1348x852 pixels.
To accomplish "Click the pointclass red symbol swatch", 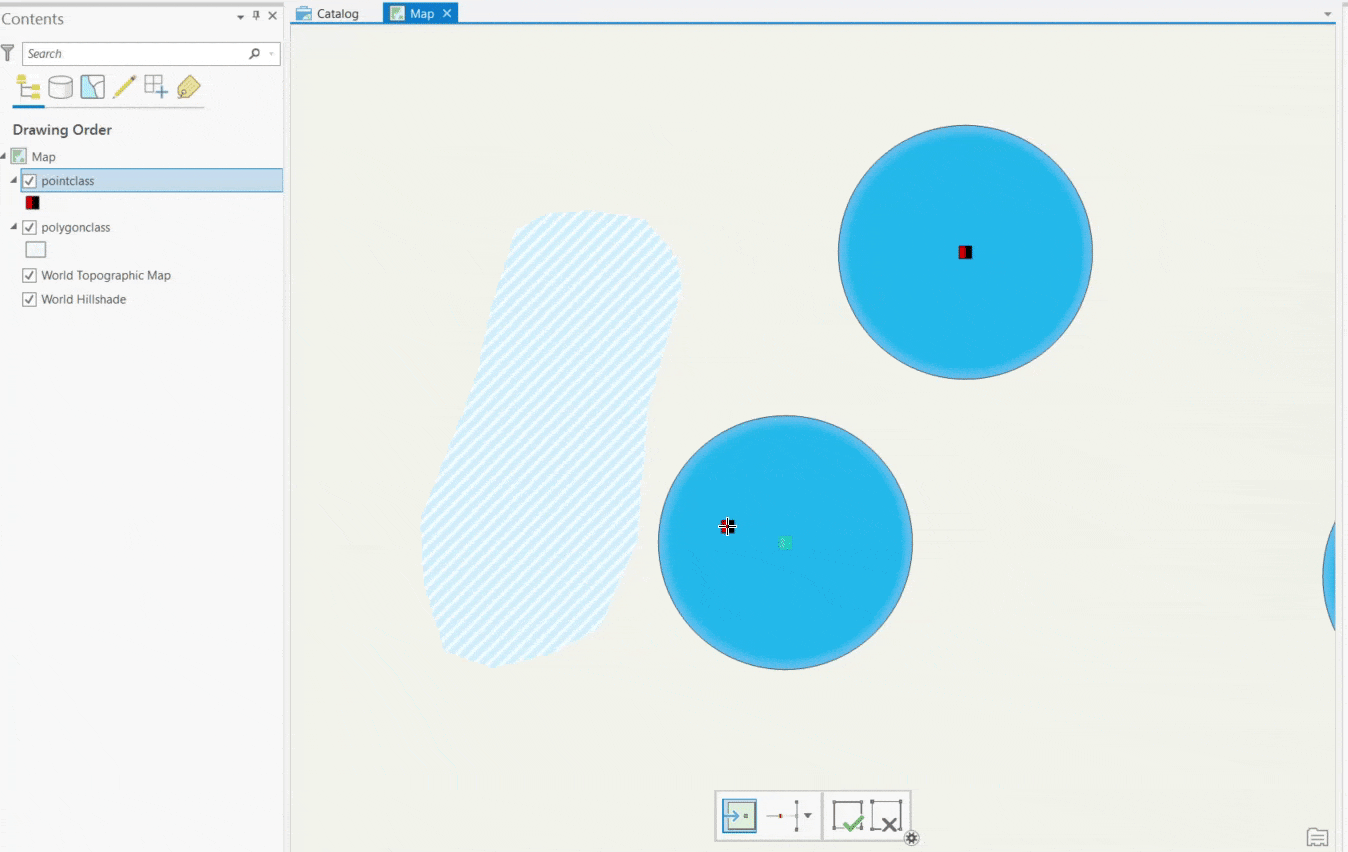I will (x=32, y=202).
